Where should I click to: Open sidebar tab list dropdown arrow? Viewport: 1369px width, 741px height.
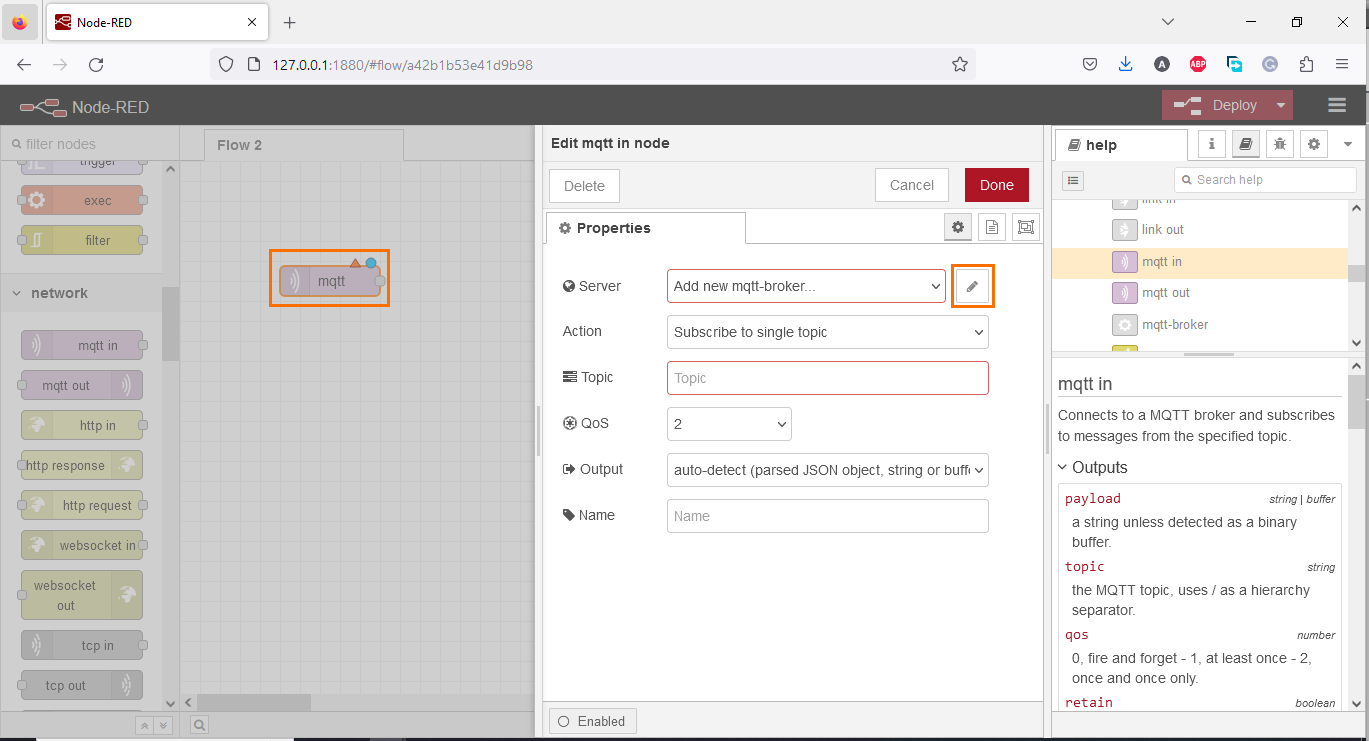1347,145
